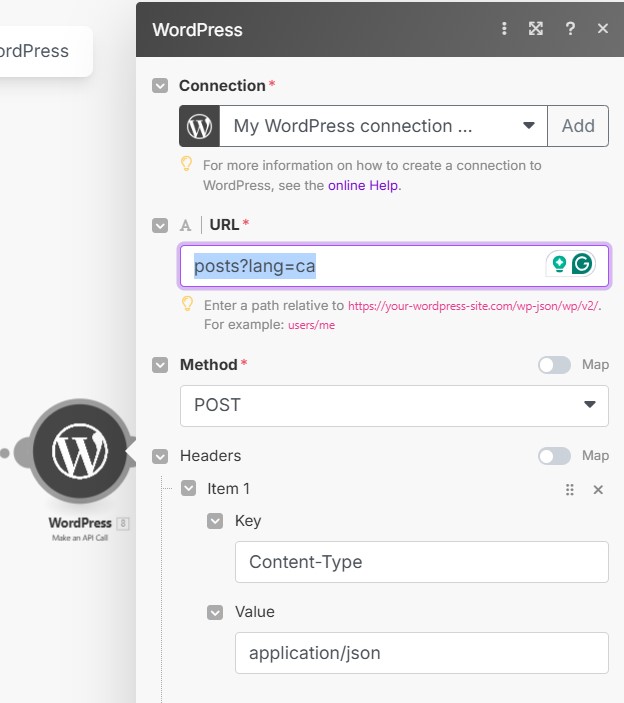This screenshot has height=703, width=624.
Task: Click the Content-Type key input
Action: tap(422, 562)
